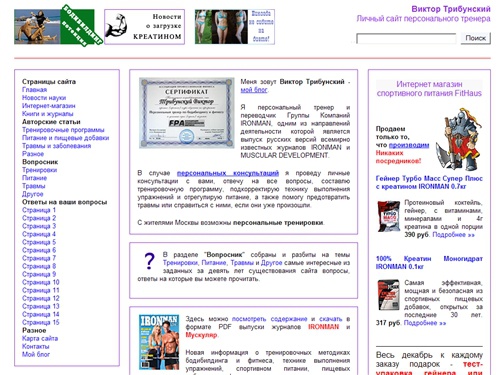The image size is (500, 375).
Task: Open Гейнер Турбо Масс Супер Плюс title
Action: (x=429, y=182)
